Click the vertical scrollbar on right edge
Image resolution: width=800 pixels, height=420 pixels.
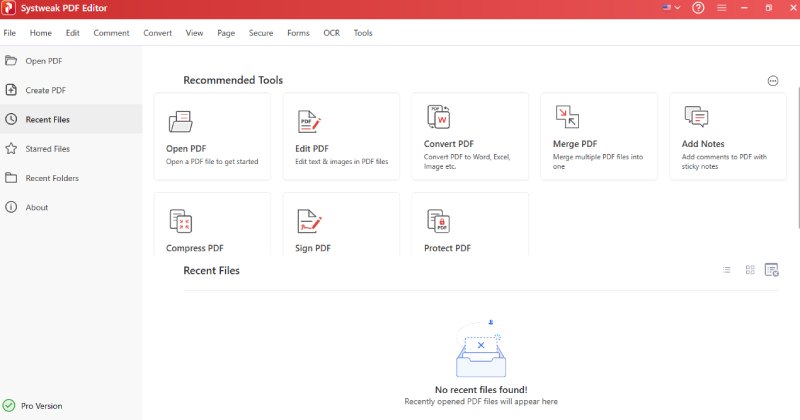click(797, 157)
